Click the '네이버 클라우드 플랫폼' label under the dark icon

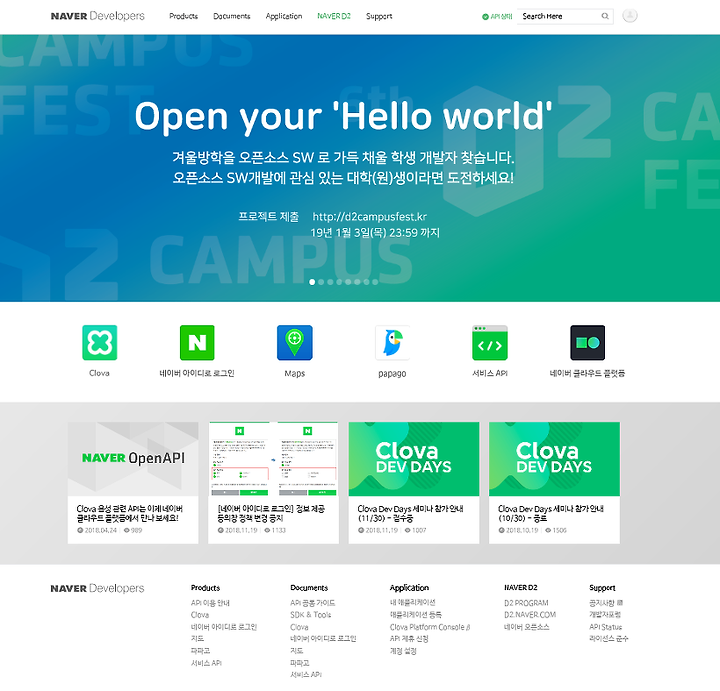587,373
